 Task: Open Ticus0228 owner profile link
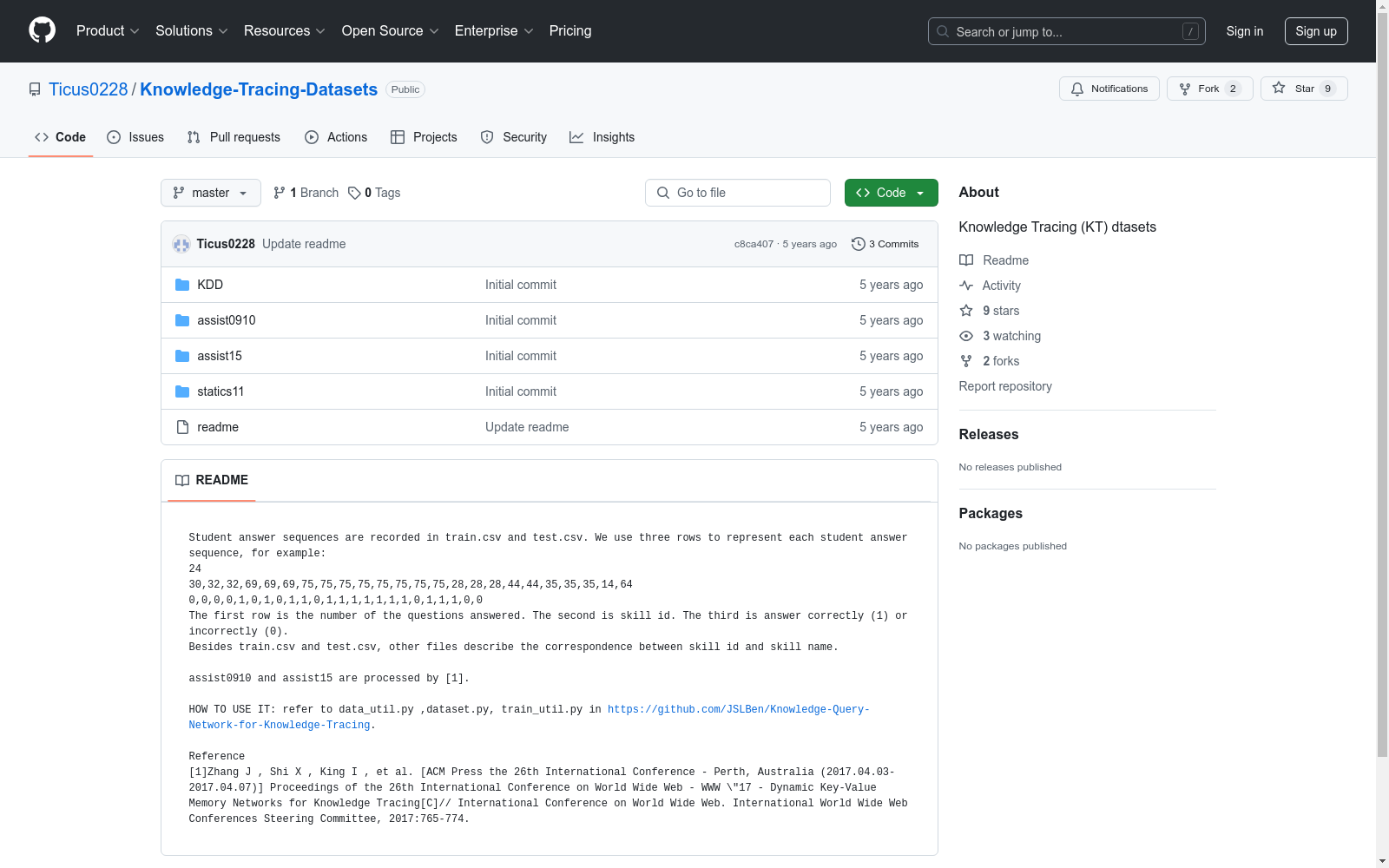(89, 89)
